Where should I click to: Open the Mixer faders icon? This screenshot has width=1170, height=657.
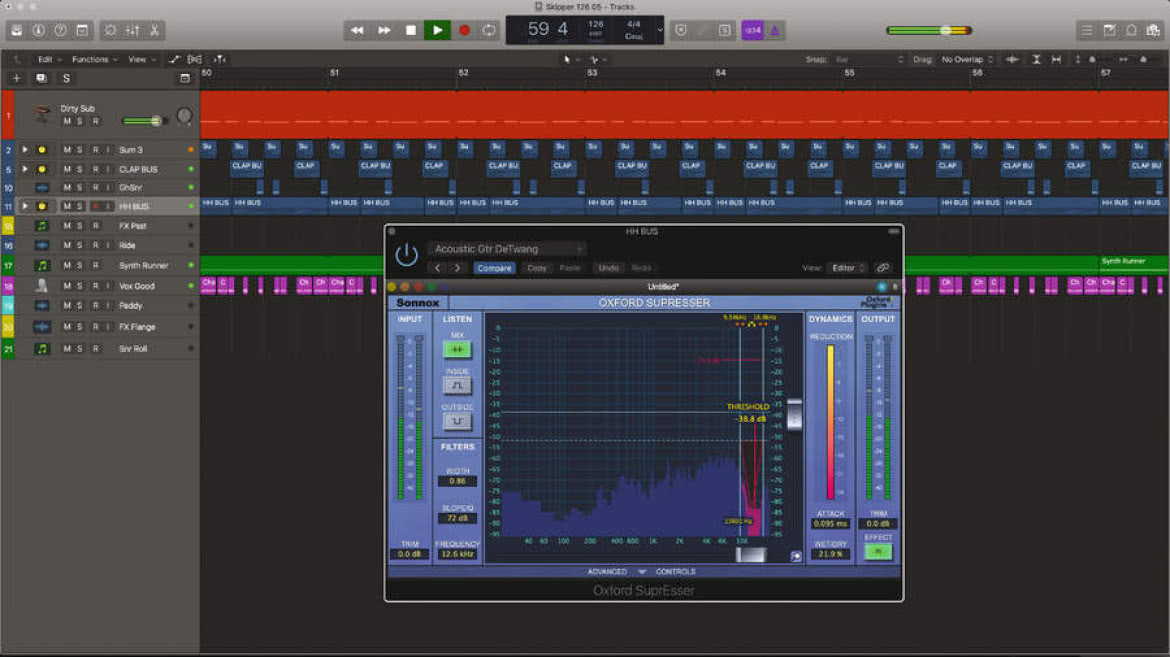[x=132, y=31]
